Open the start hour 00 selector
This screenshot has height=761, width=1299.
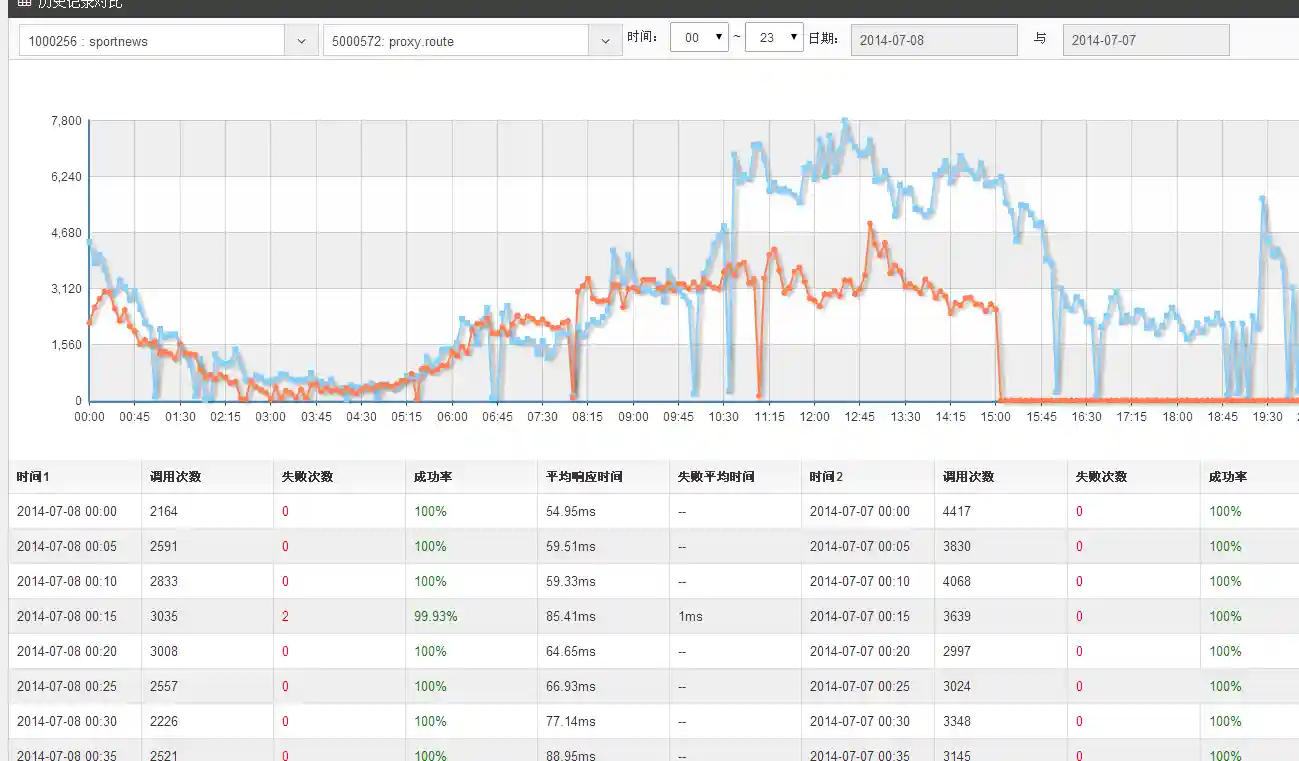[699, 38]
